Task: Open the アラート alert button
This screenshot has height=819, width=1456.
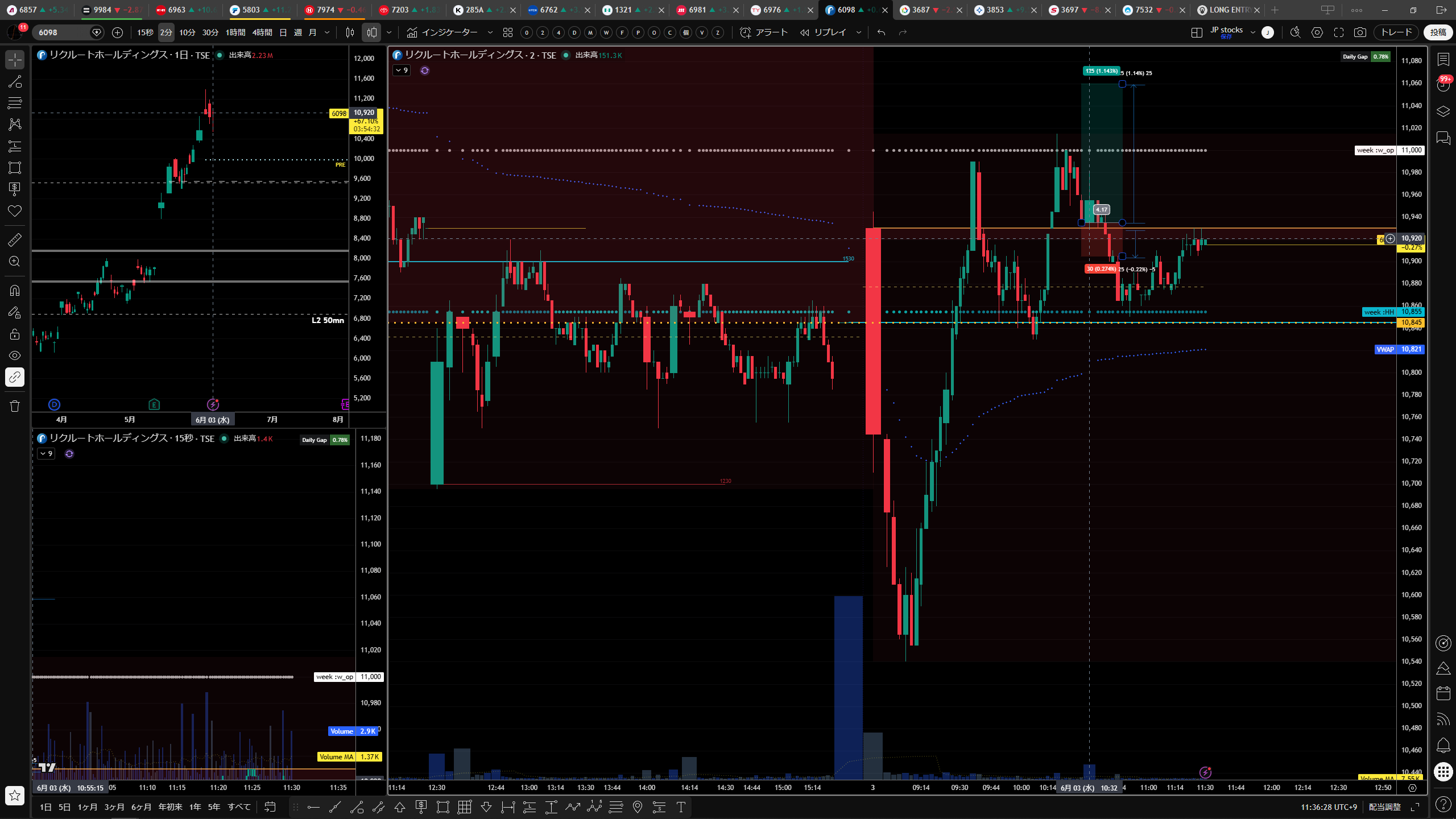Action: tap(764, 32)
